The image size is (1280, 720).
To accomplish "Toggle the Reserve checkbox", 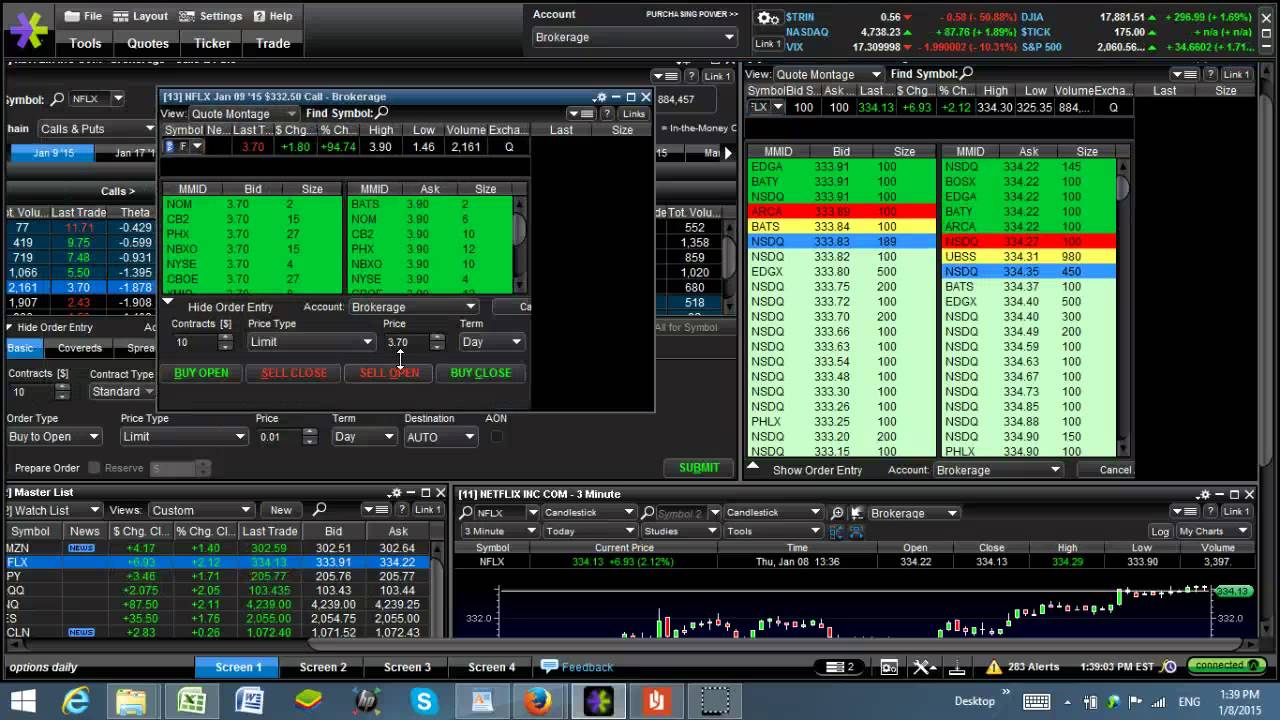I will pos(94,468).
